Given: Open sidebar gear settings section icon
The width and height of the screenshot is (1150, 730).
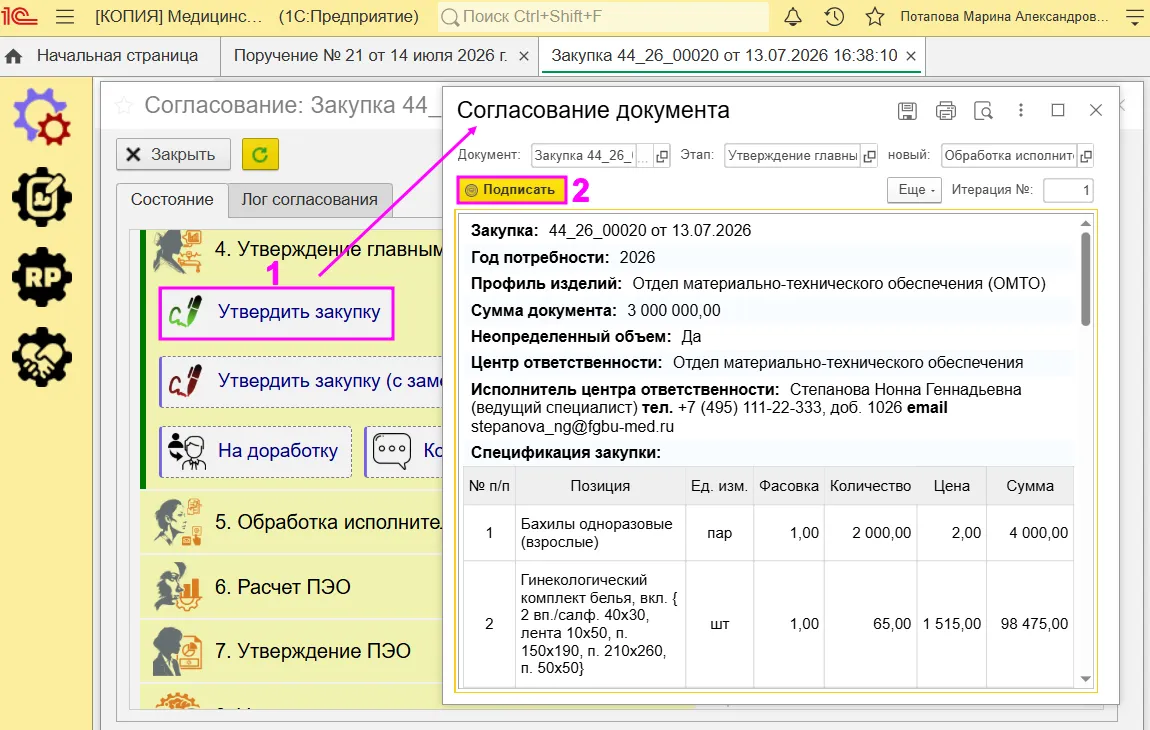Looking at the screenshot, I should (x=42, y=117).
